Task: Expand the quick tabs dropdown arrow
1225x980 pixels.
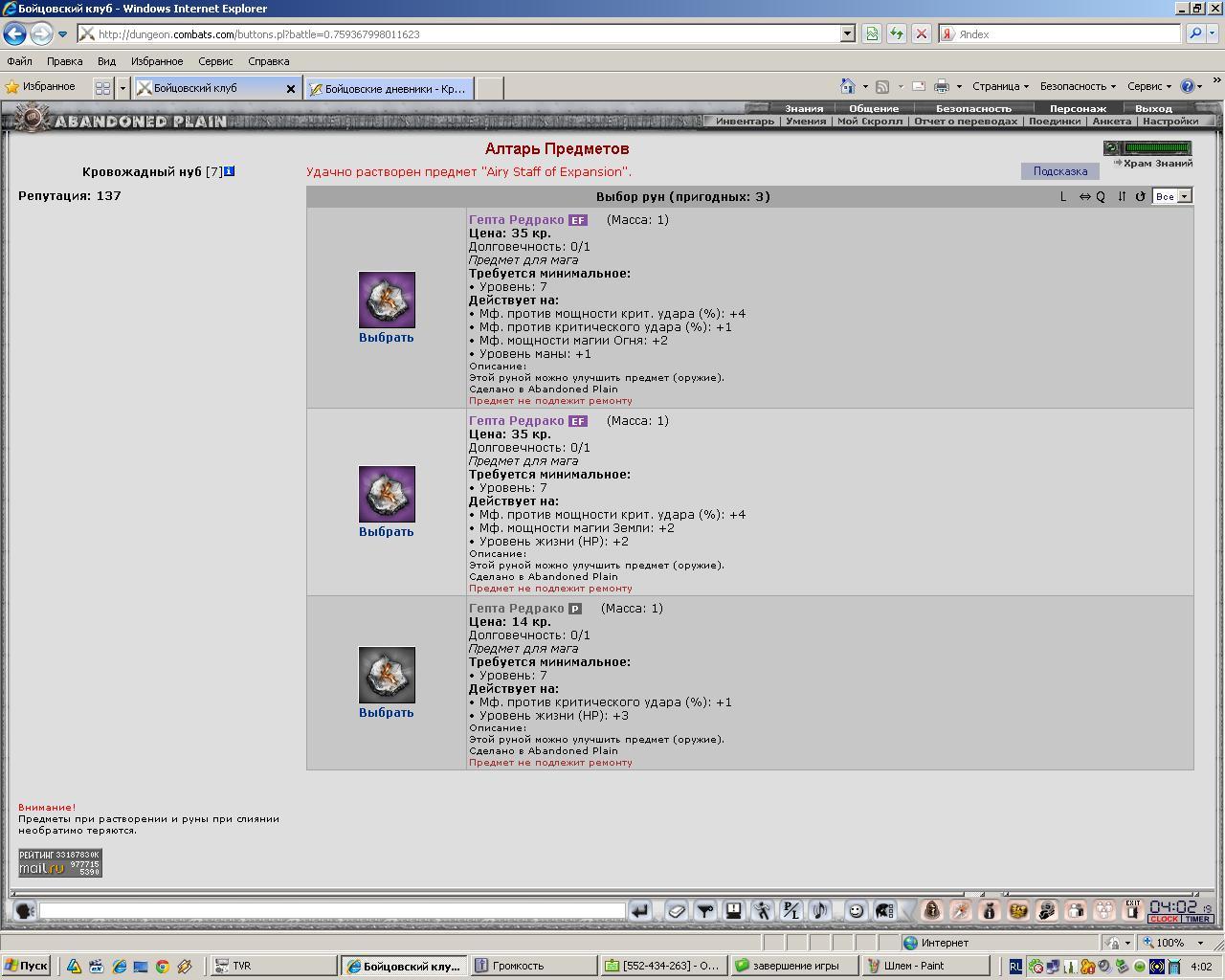Action: [122, 87]
